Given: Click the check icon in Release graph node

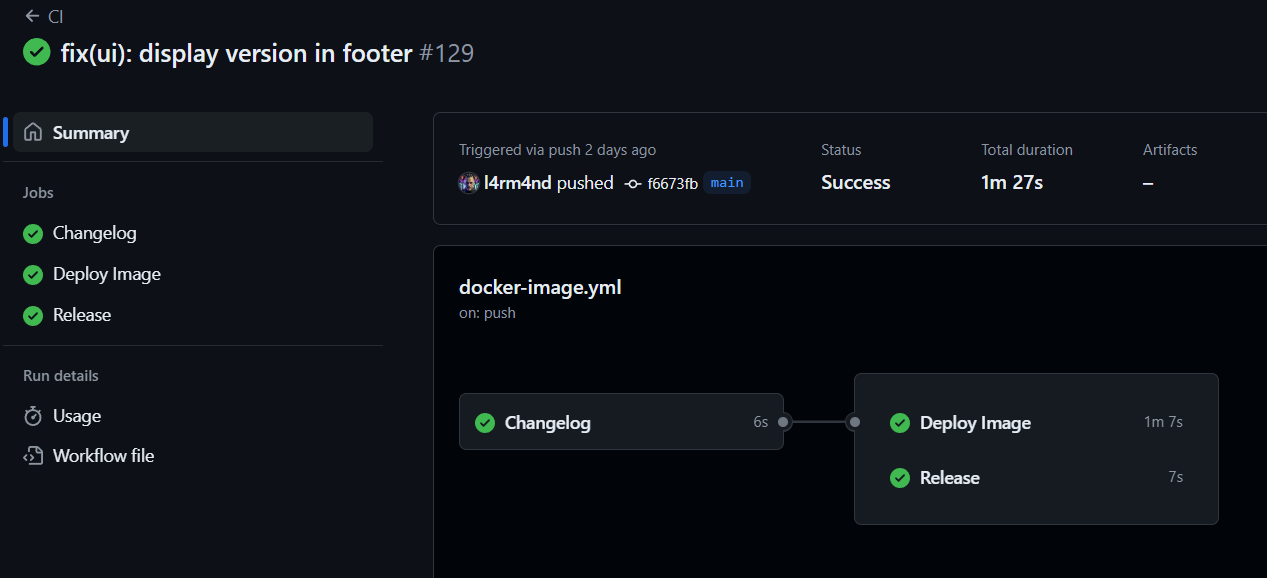Looking at the screenshot, I should [899, 478].
